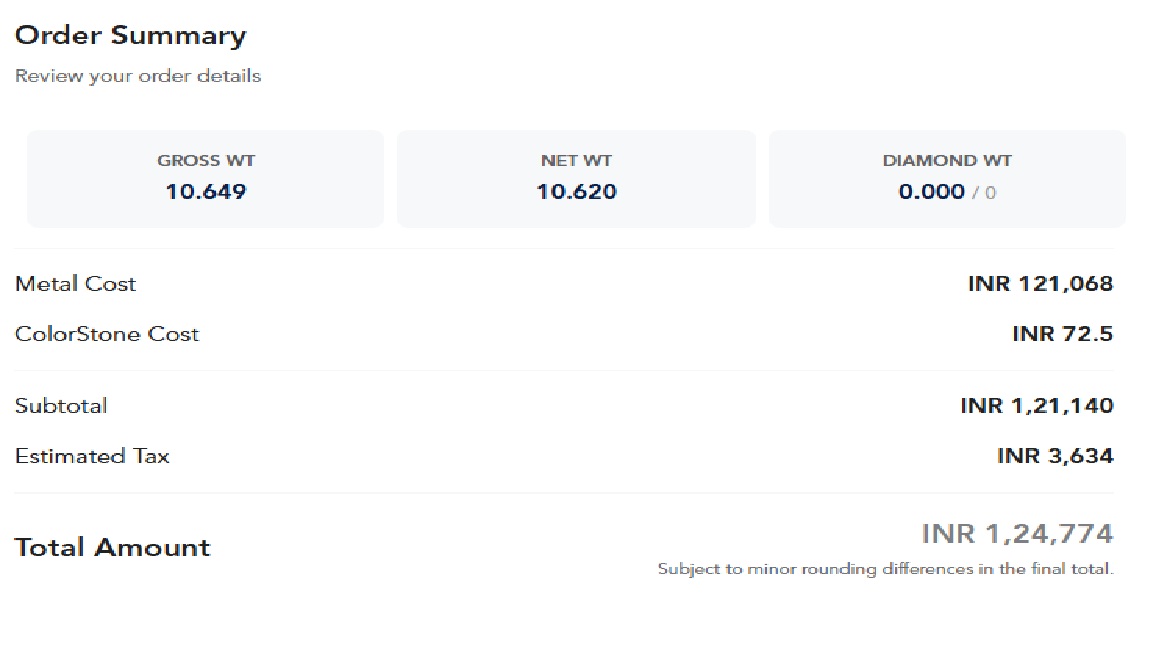Click the 'Review your order details' subtitle
Viewport: 1152px width, 648px height.
pos(138,76)
